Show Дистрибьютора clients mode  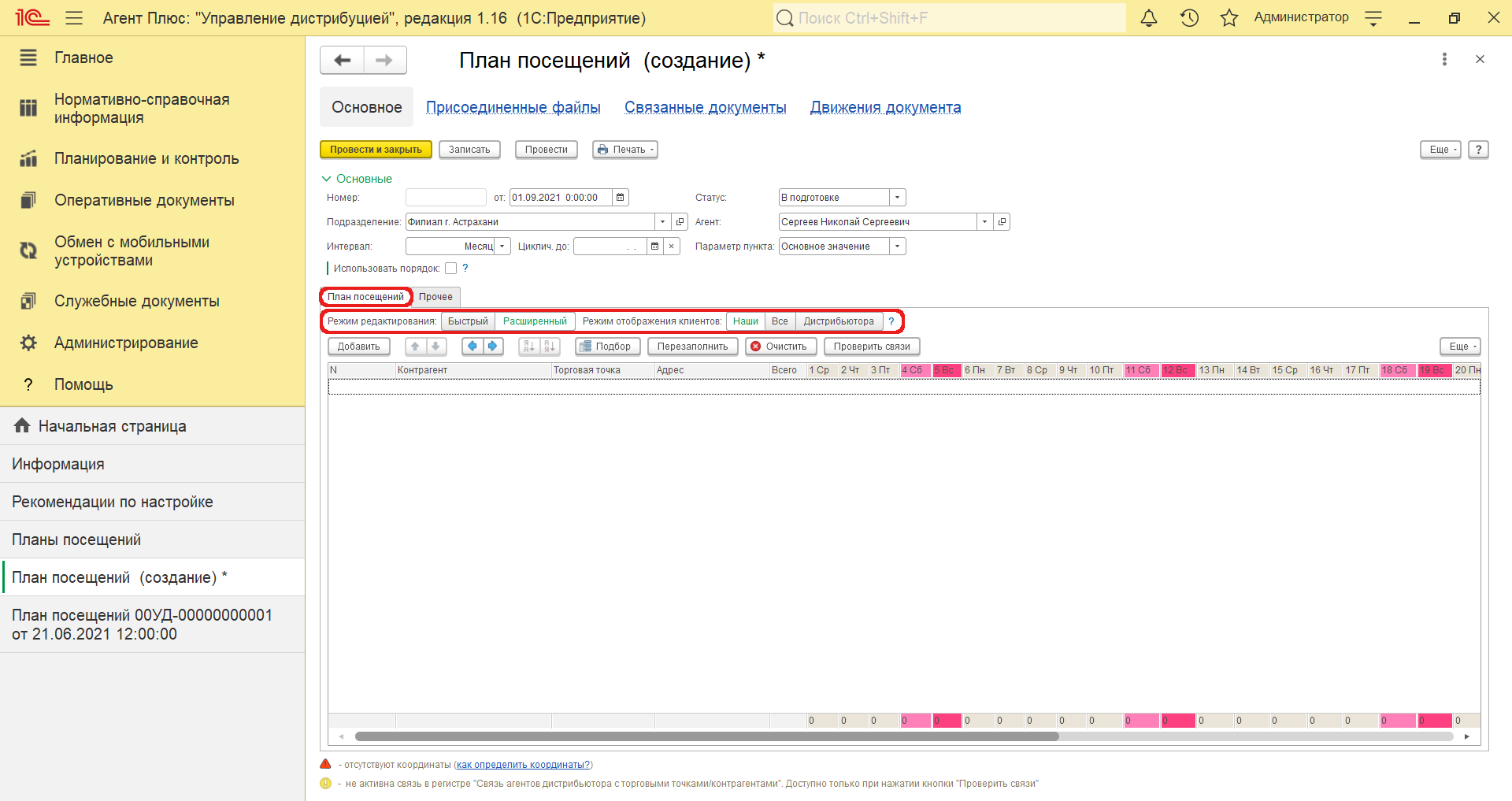click(x=839, y=321)
